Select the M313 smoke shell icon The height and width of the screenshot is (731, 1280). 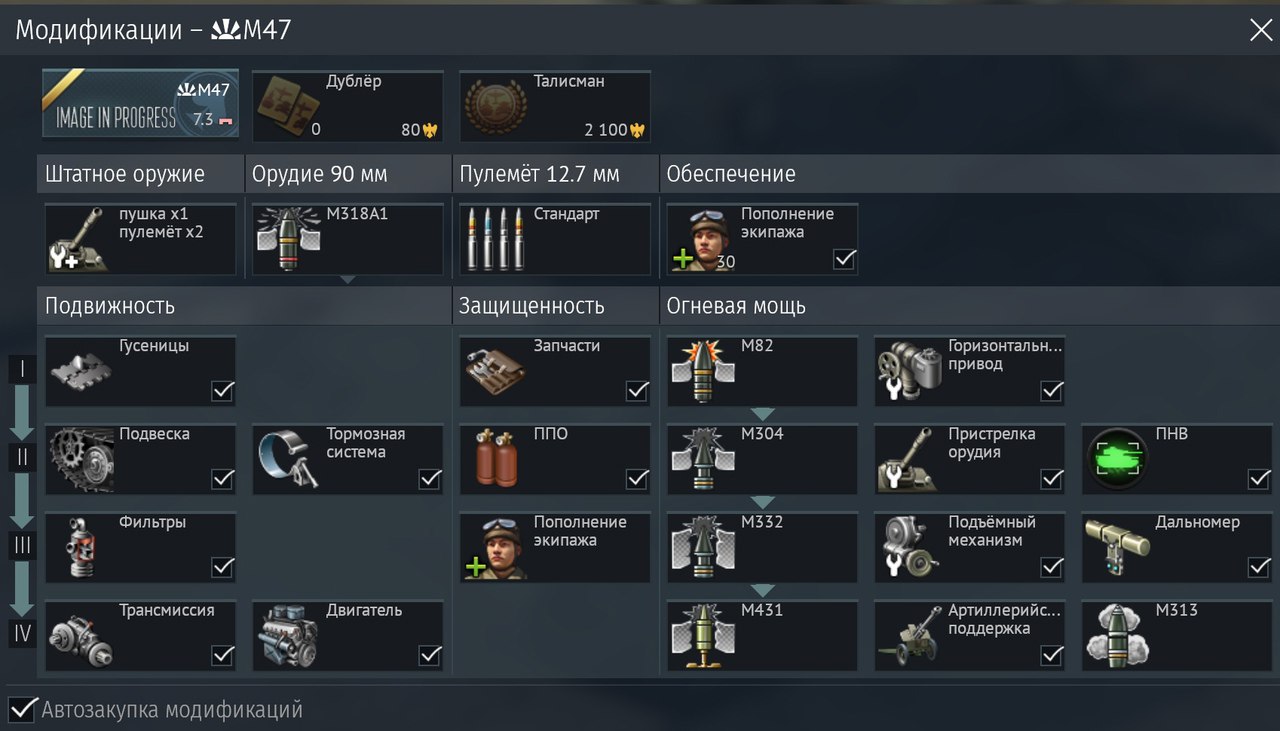click(1116, 636)
